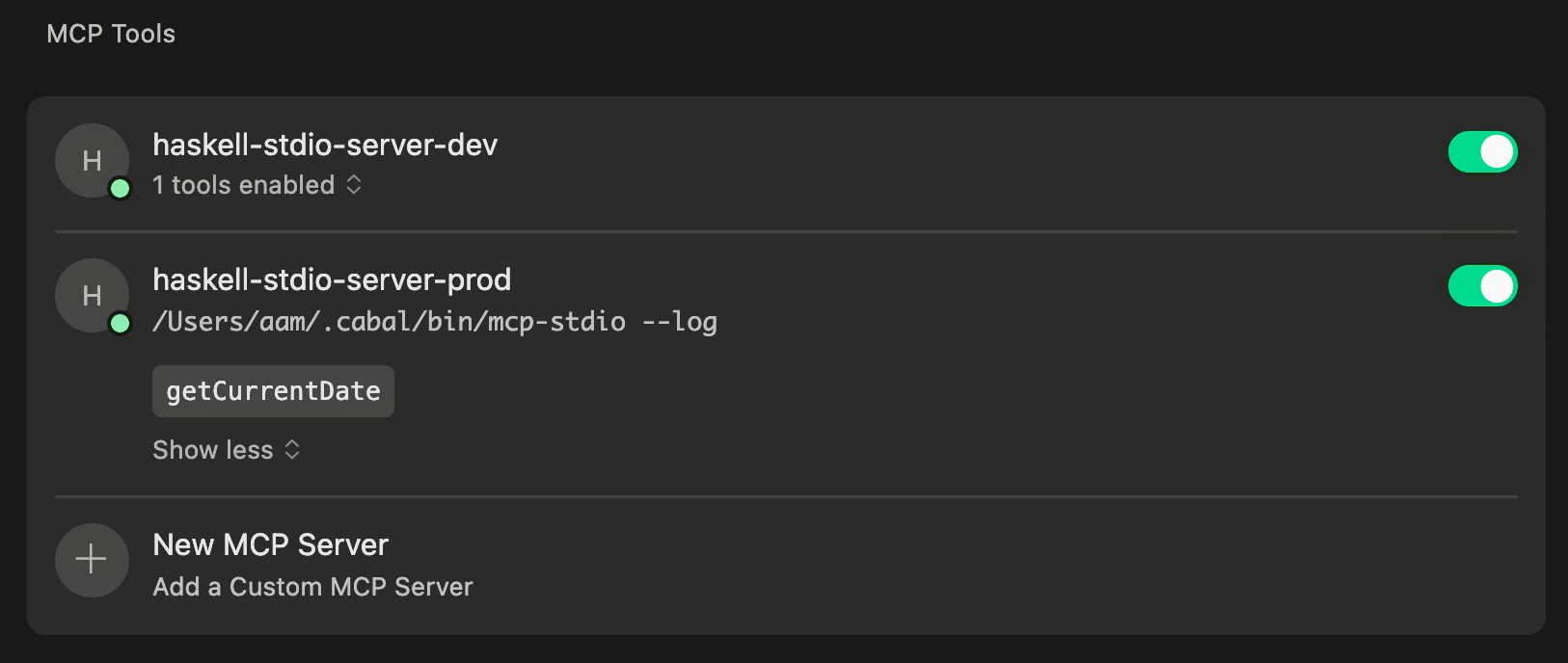
Task: Click the circular avatar next to New MCP Server
Action: [x=92, y=560]
